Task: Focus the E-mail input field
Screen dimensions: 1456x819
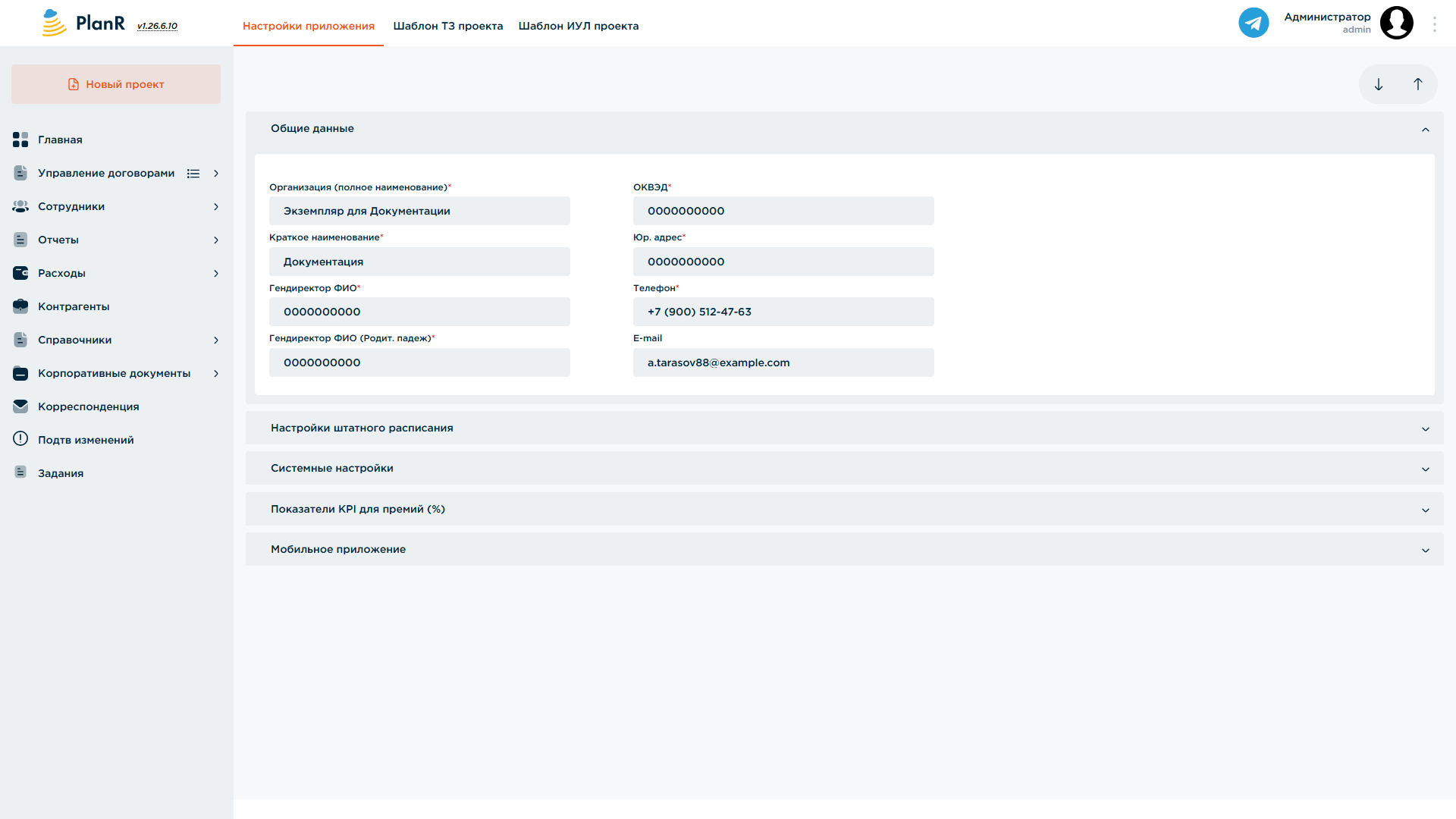Action: point(783,362)
